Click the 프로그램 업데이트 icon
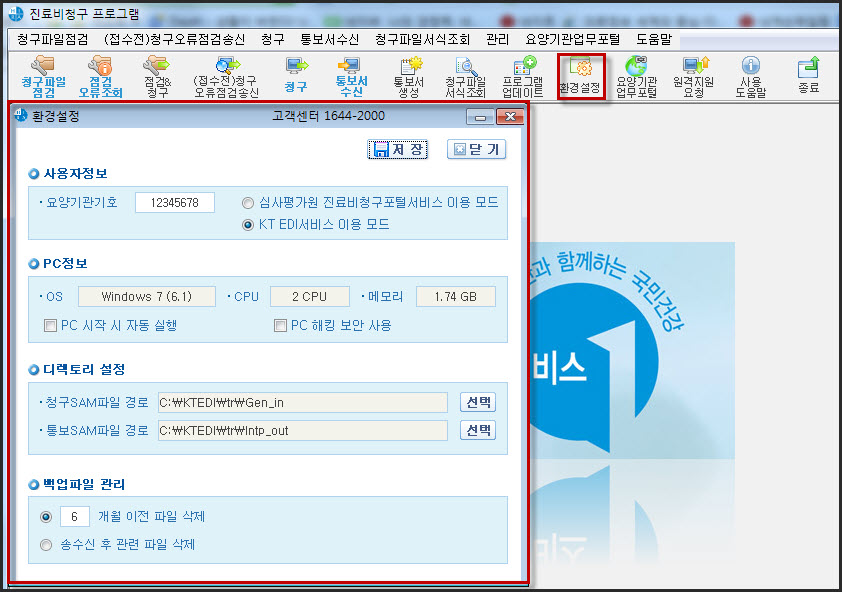 pyautogui.click(x=522, y=76)
